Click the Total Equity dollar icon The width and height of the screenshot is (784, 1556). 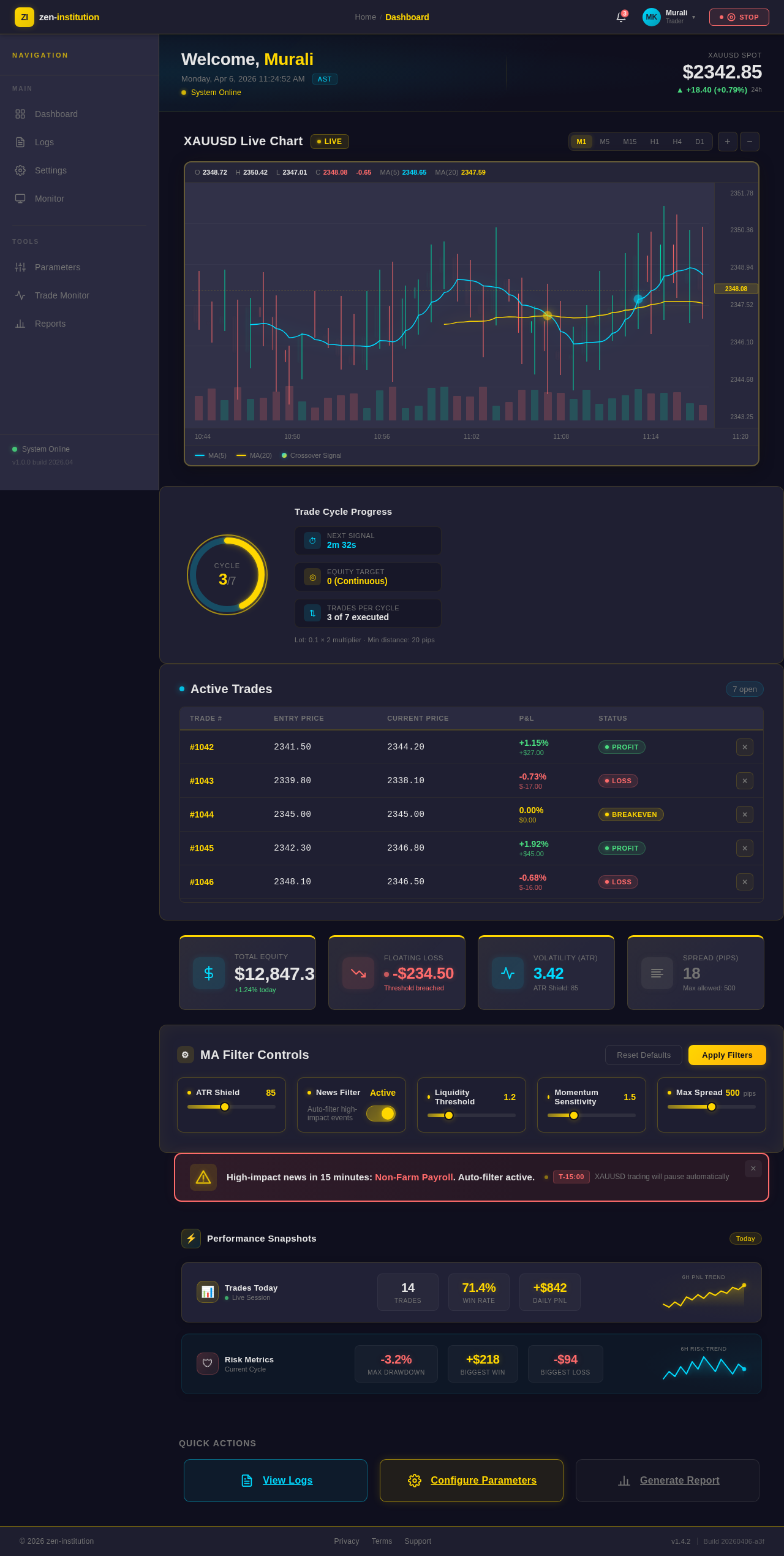coord(209,973)
